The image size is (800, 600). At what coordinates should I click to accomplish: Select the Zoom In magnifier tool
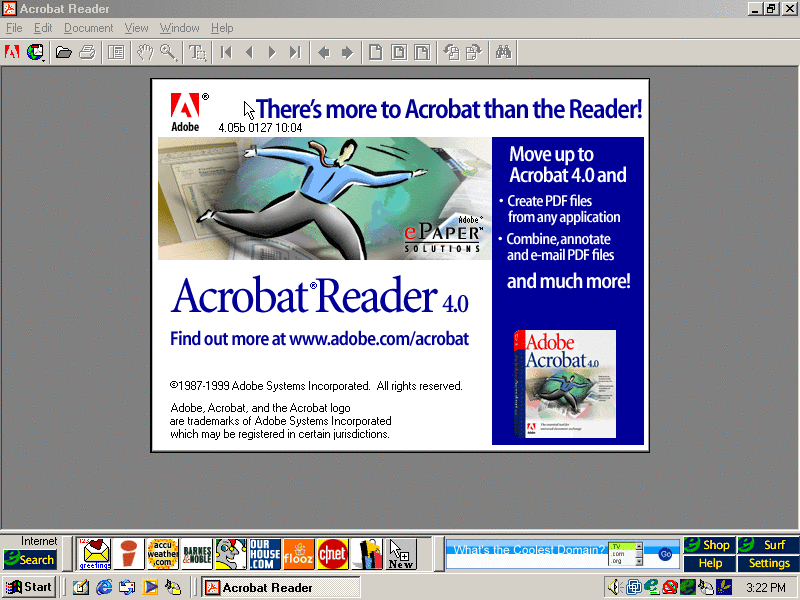coord(168,52)
